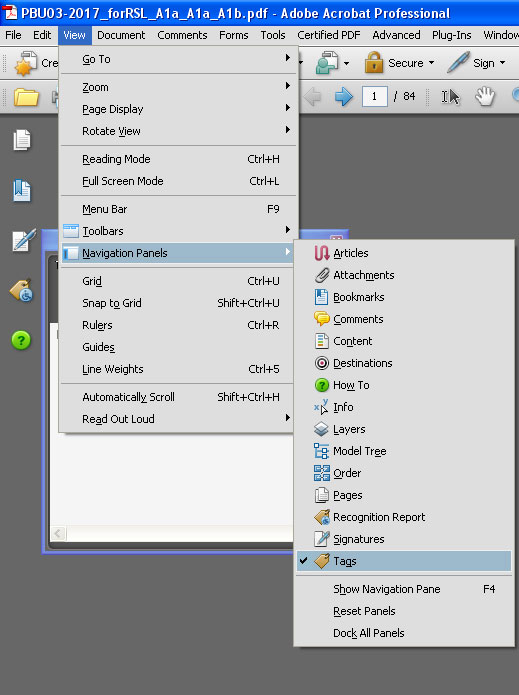The width and height of the screenshot is (519, 695).
Task: Click the horizontal scrollbar left arrow
Action: tap(58, 533)
